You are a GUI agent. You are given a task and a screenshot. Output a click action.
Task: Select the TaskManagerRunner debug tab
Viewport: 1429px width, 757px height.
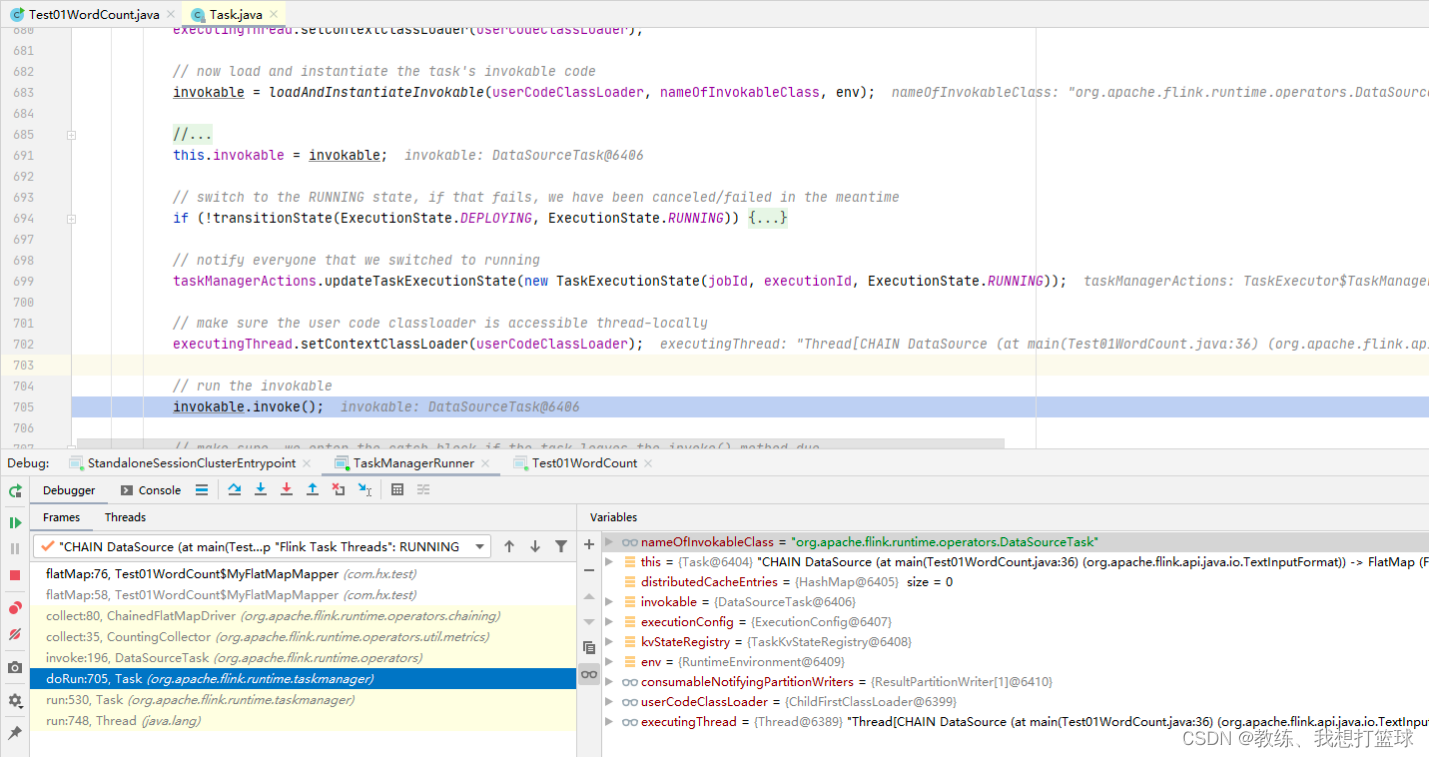click(413, 463)
